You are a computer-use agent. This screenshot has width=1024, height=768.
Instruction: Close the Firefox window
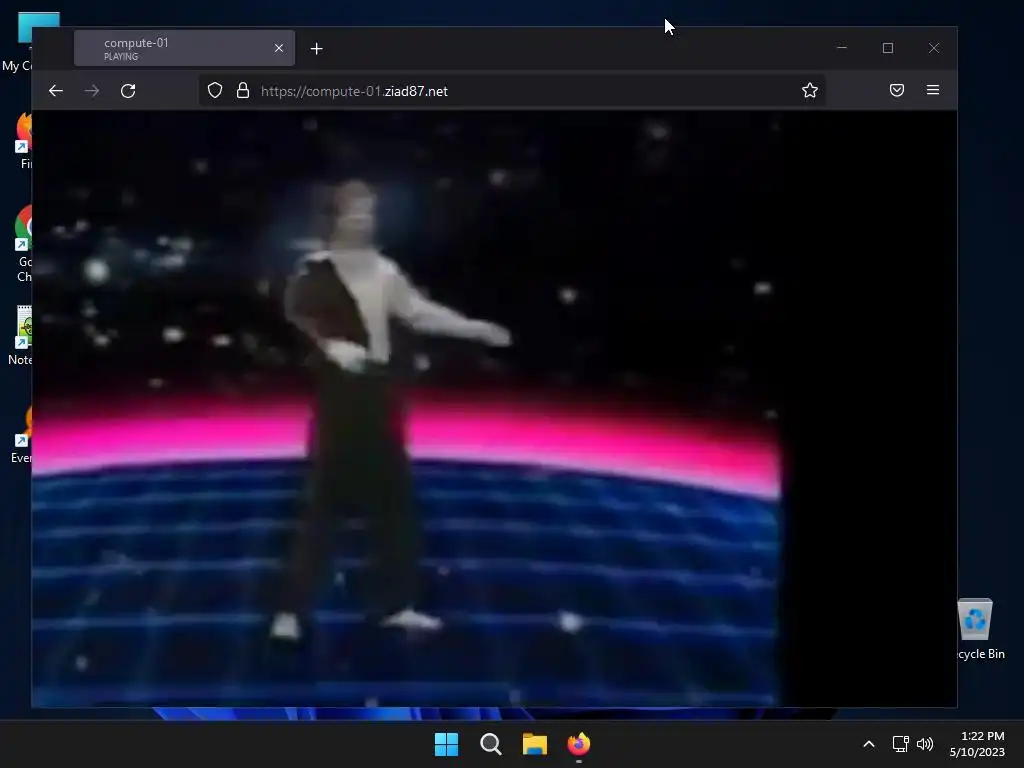(x=934, y=48)
